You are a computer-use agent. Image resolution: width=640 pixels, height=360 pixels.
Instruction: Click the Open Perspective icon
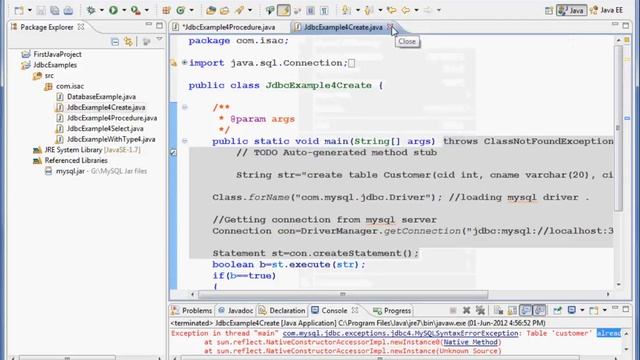549,10
